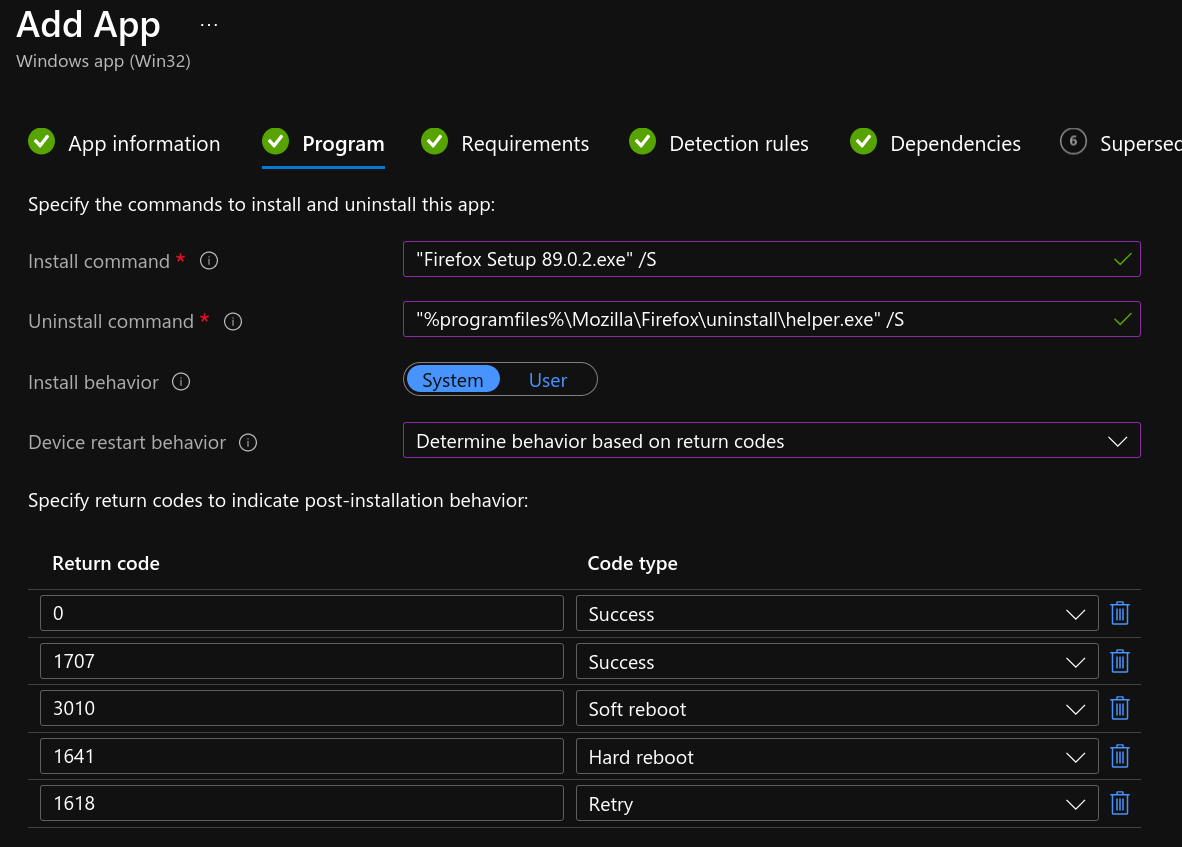Click the green checkmark on Requirements step
Viewport: 1182px width, 847px height.
tap(434, 142)
